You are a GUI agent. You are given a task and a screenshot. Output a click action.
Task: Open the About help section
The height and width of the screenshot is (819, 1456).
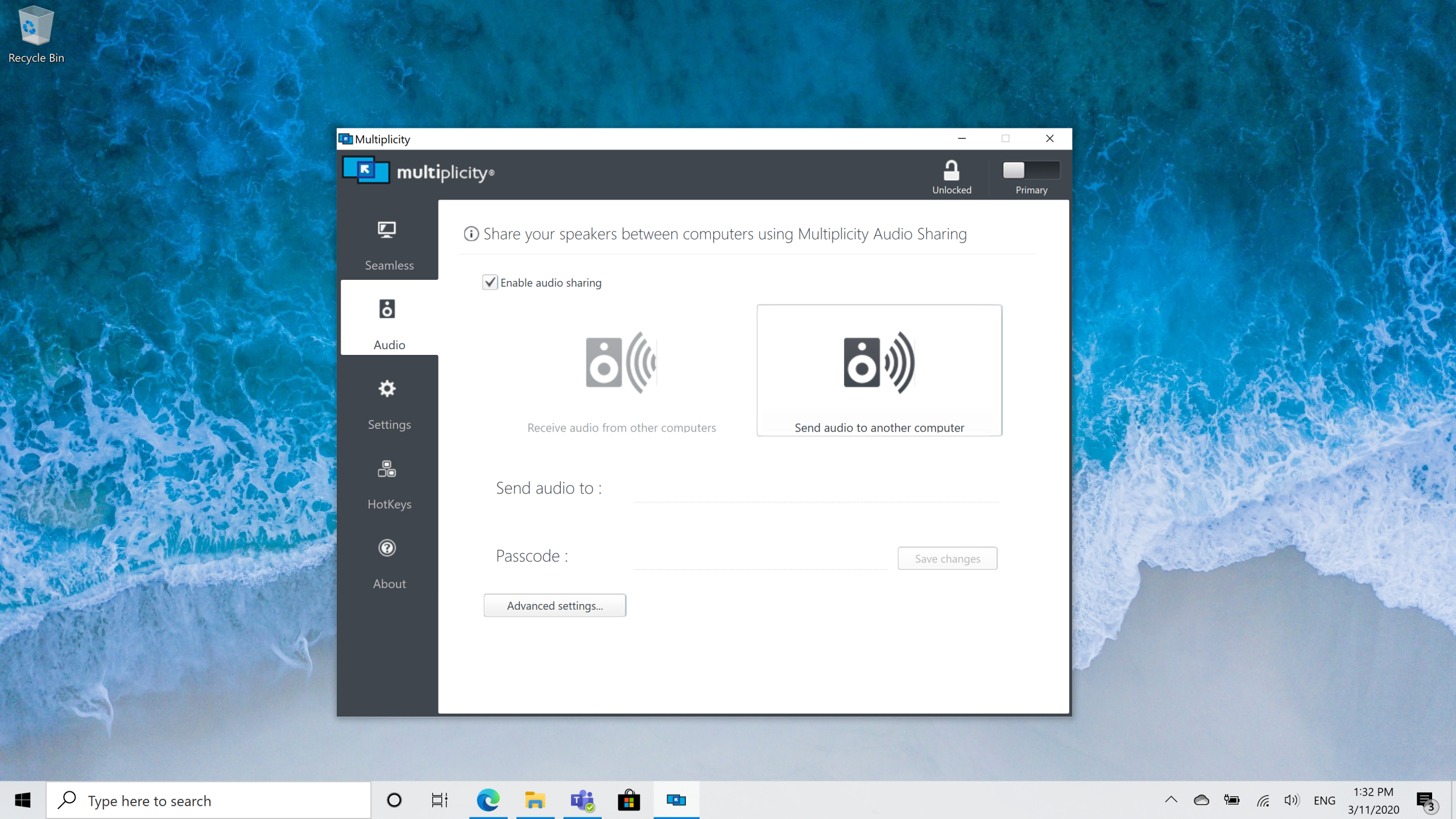click(389, 563)
